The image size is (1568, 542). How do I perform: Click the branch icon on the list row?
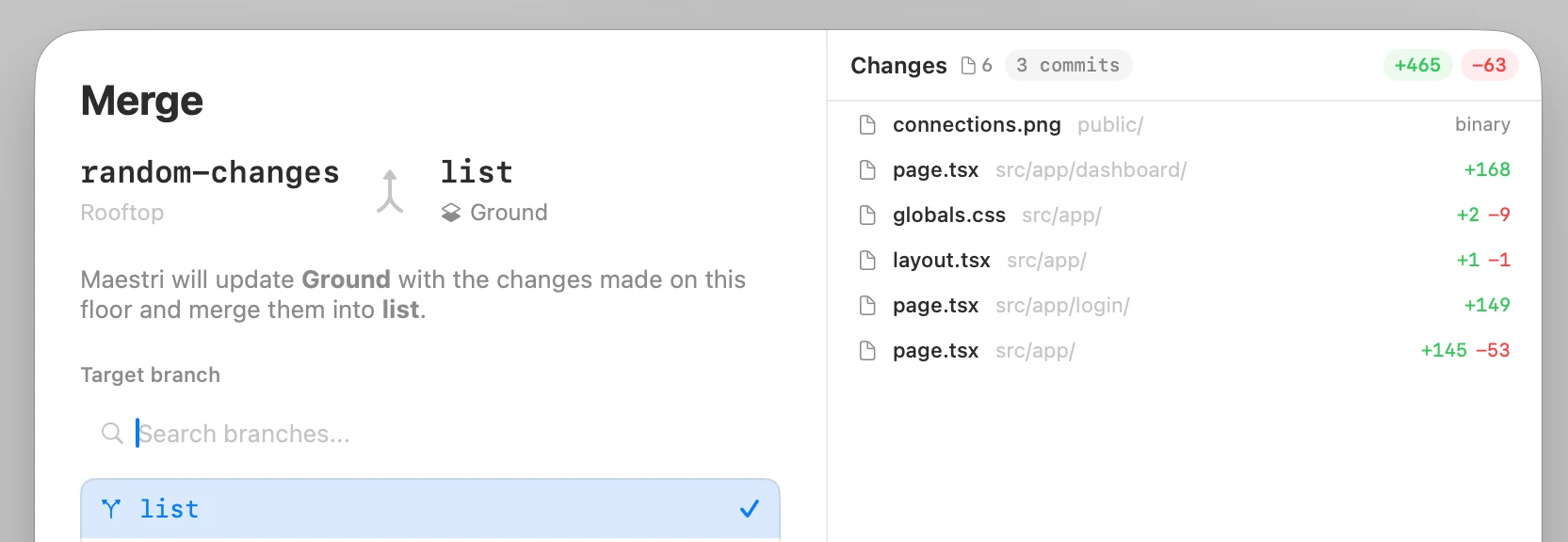(x=111, y=509)
